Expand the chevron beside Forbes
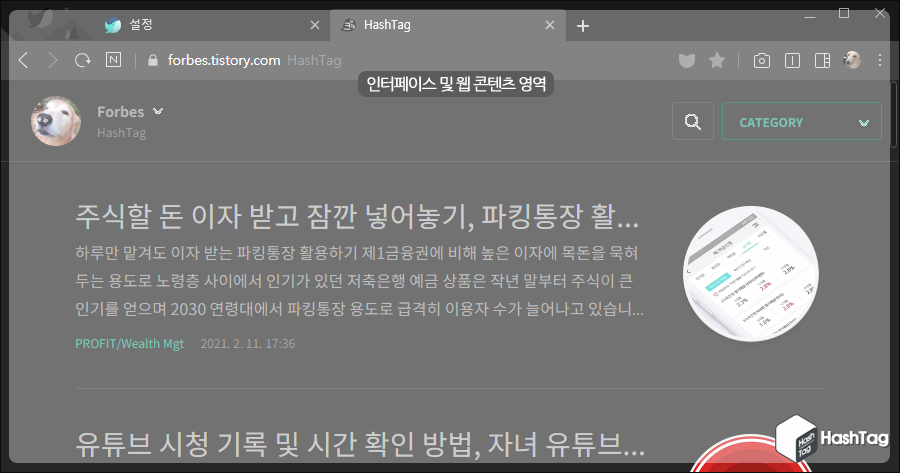The image size is (900, 473). coord(158,111)
